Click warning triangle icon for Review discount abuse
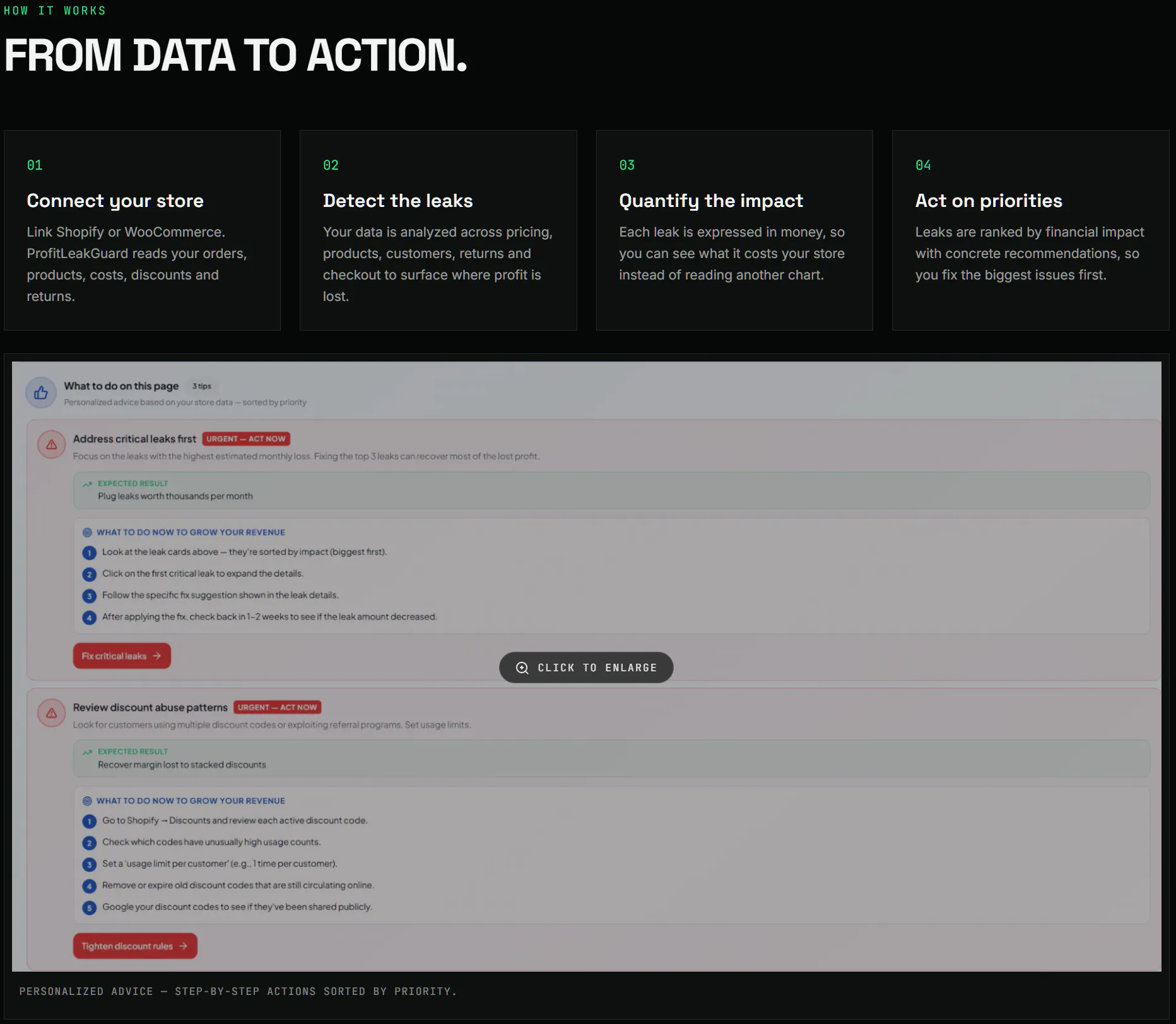 [52, 713]
